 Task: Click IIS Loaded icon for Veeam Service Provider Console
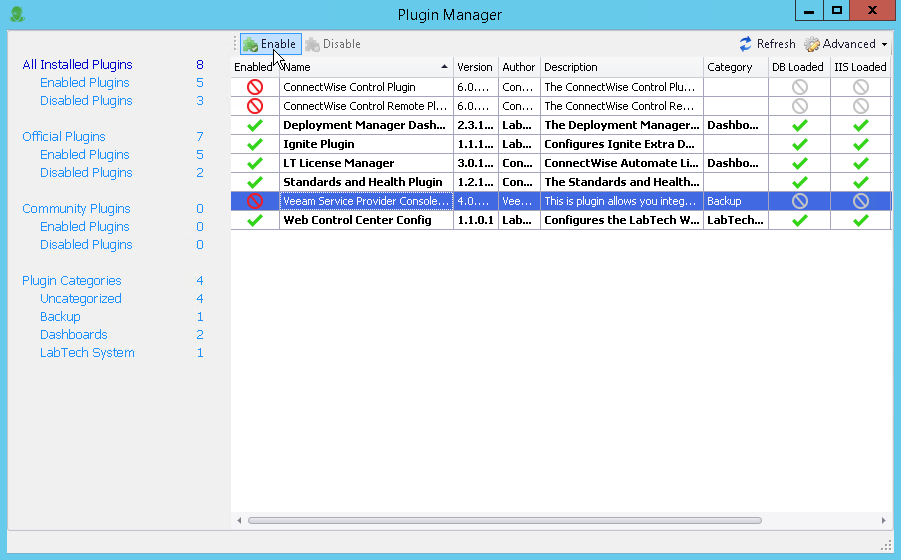861,201
